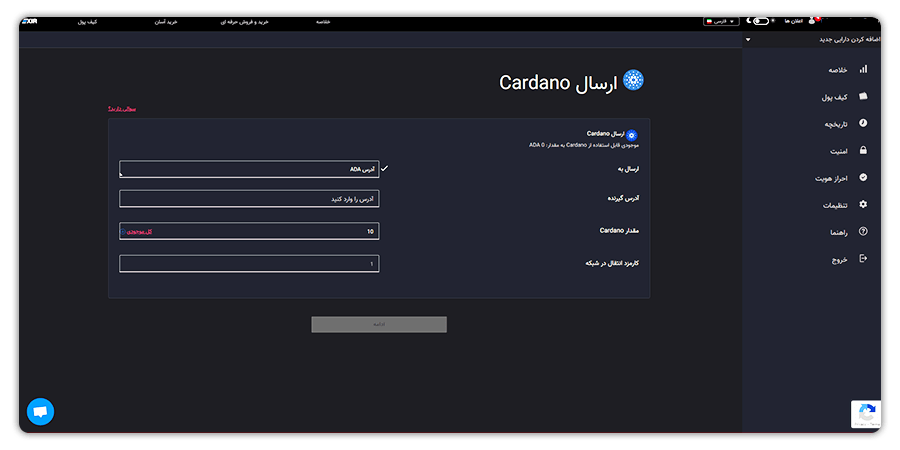The width and height of the screenshot is (900, 450).
Task: Click the question-mark icon beside راهنما
Action: 863,231
